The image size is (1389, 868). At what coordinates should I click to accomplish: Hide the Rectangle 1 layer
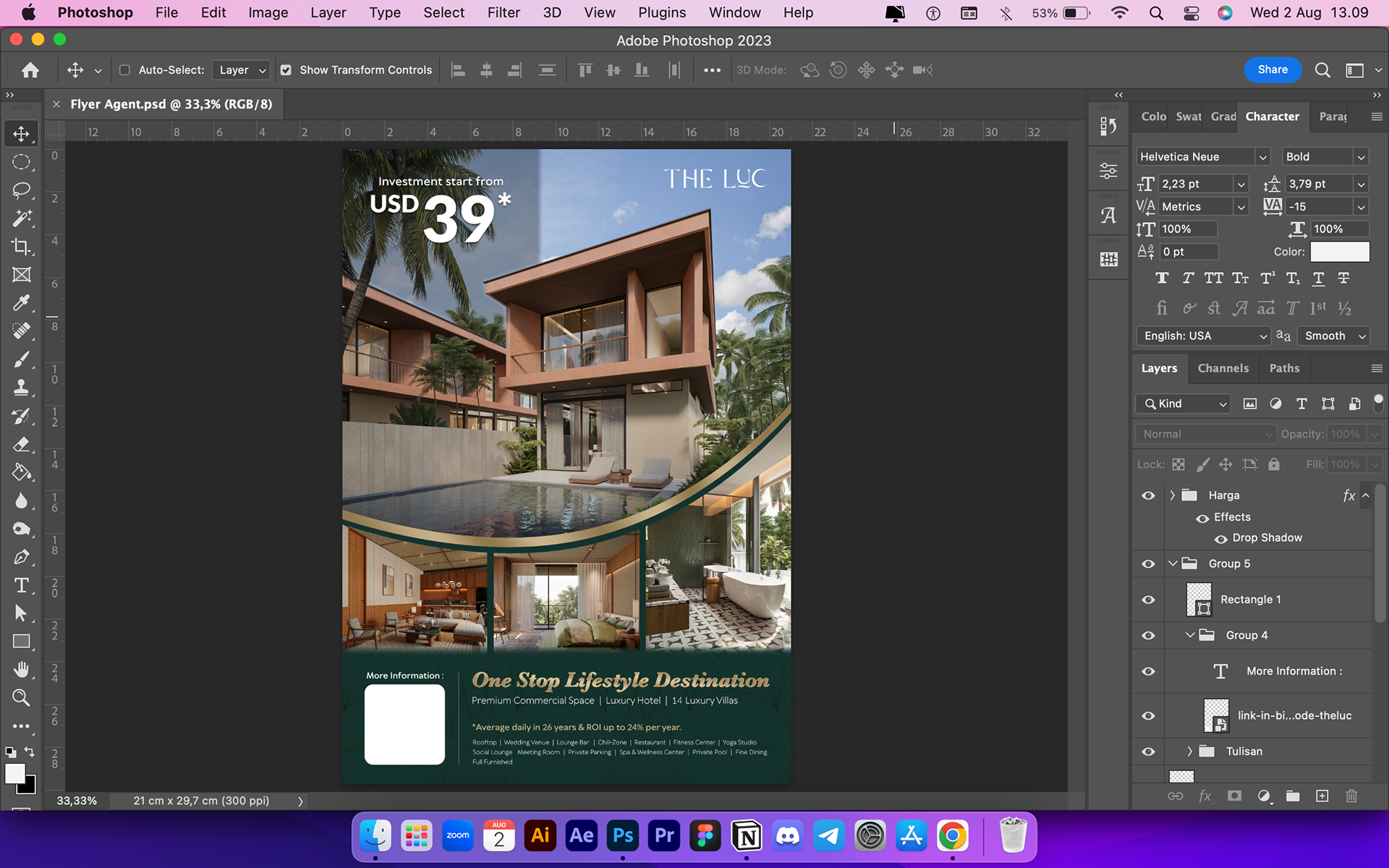pyautogui.click(x=1148, y=600)
